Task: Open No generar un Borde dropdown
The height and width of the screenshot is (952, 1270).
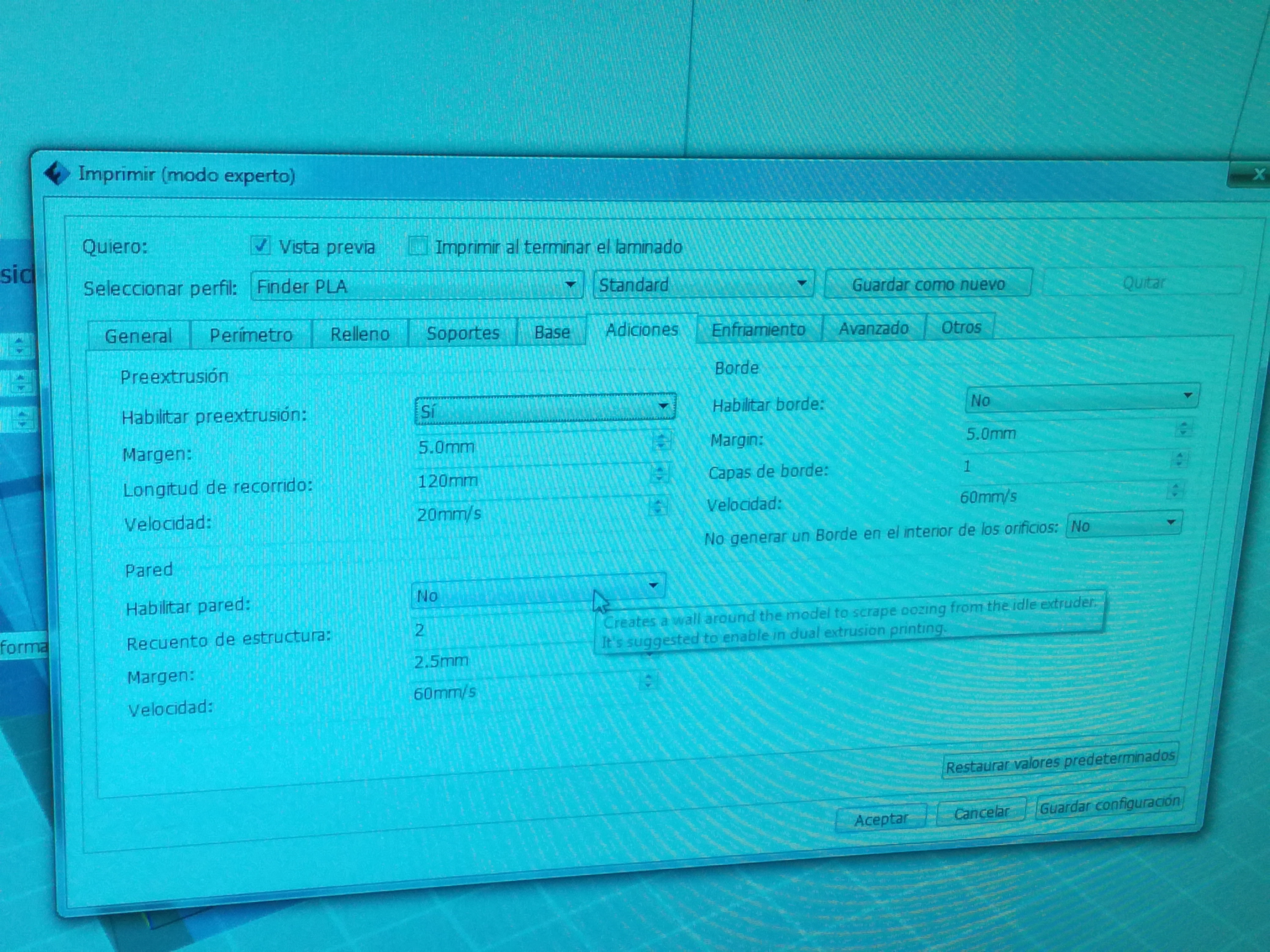Action: 1123,525
